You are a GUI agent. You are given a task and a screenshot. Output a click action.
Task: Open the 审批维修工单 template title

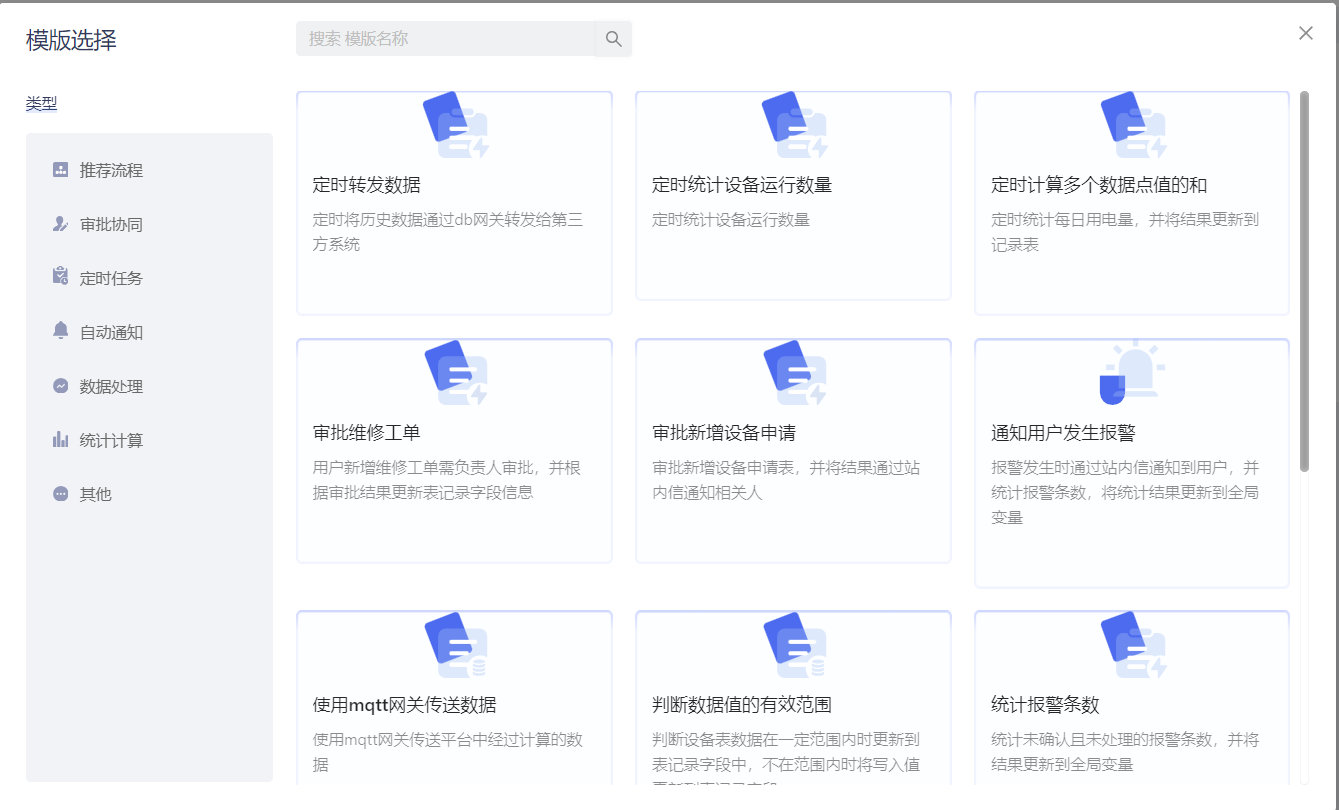(366, 433)
